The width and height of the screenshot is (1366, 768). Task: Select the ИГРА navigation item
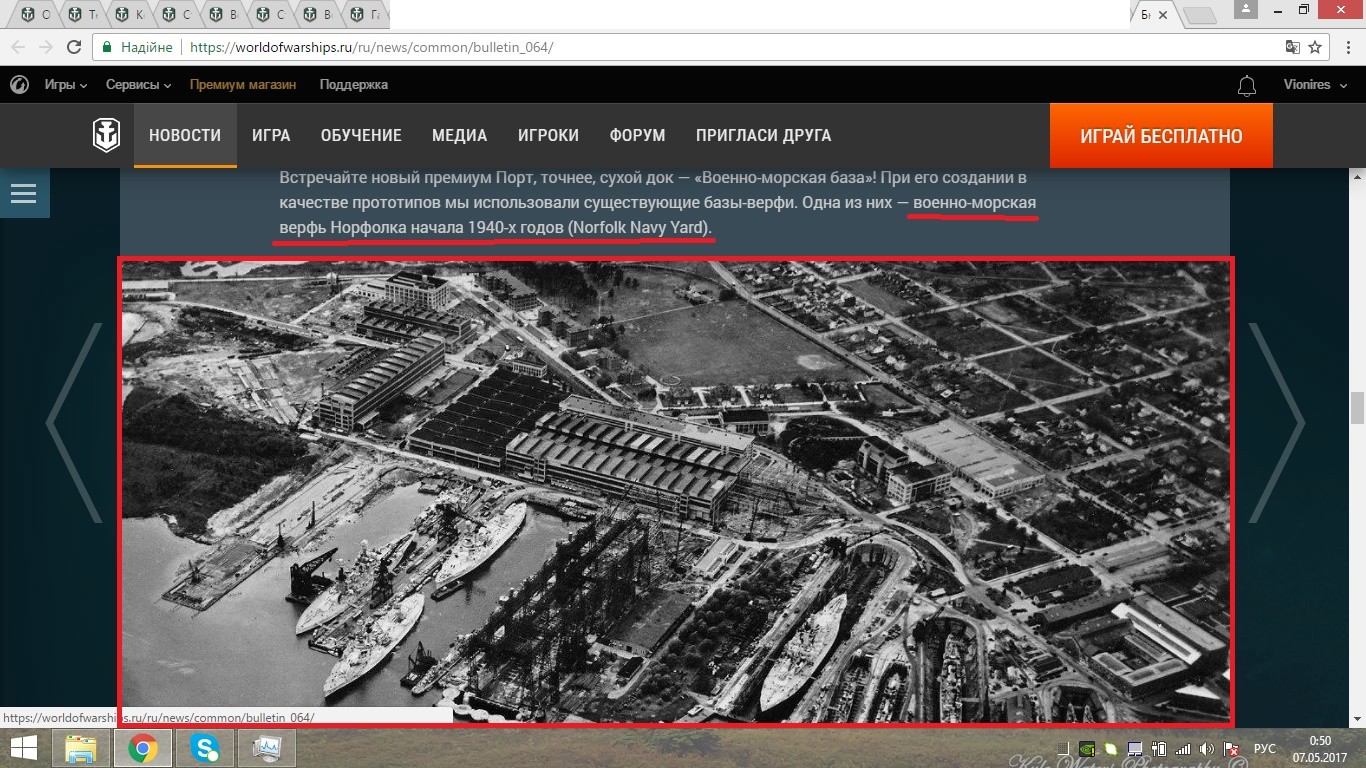pos(271,135)
